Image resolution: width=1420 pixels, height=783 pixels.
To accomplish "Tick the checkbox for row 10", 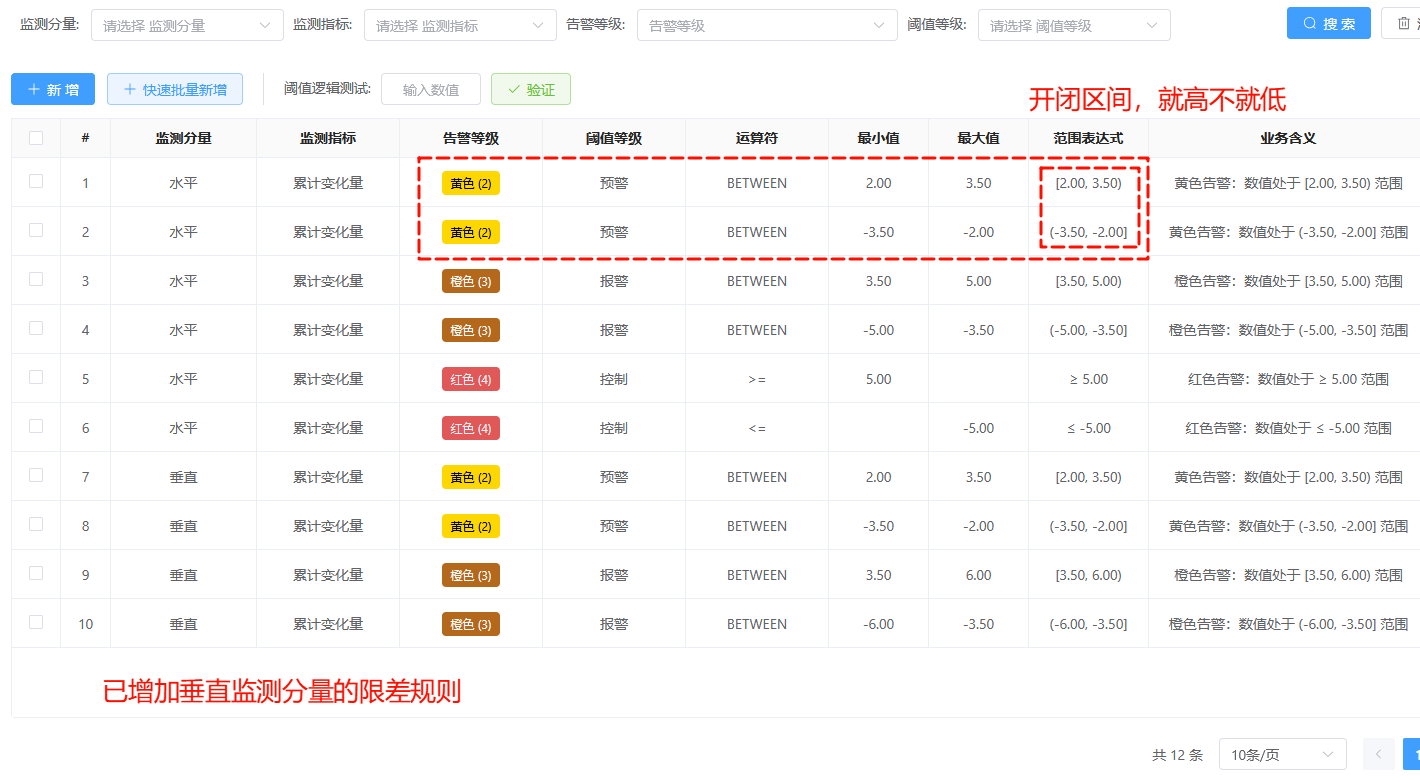I will [36, 622].
